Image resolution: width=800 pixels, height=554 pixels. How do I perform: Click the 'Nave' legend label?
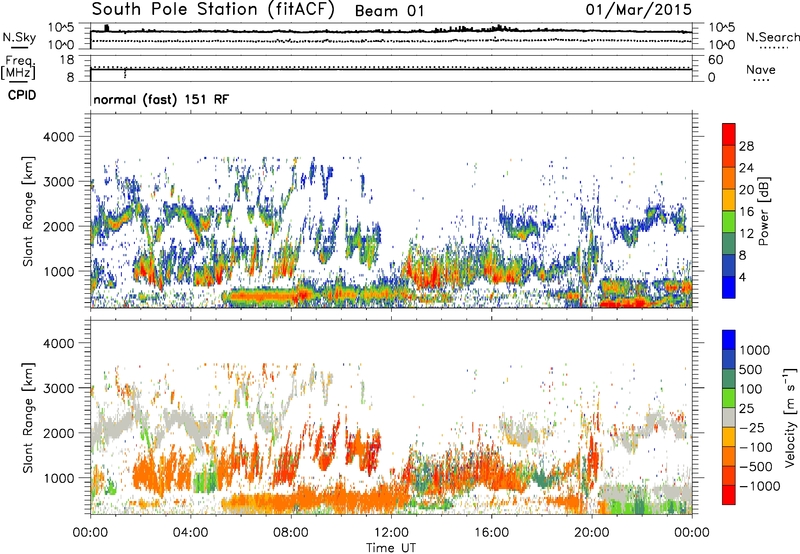click(x=761, y=69)
